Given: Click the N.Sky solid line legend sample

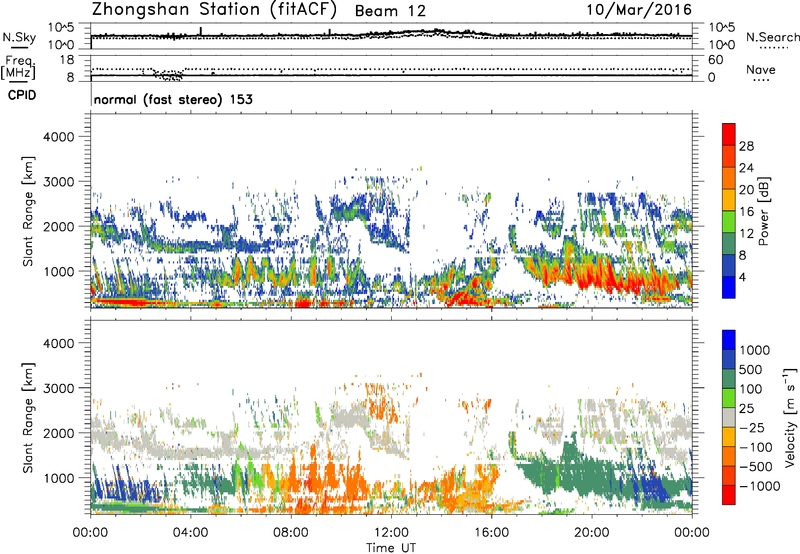Looking at the screenshot, I should point(19,47).
